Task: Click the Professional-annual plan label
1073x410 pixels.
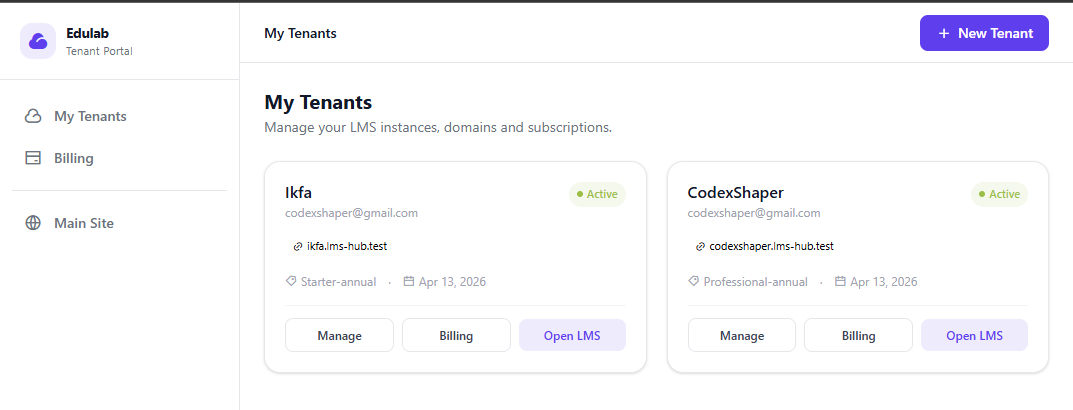Action: click(755, 281)
